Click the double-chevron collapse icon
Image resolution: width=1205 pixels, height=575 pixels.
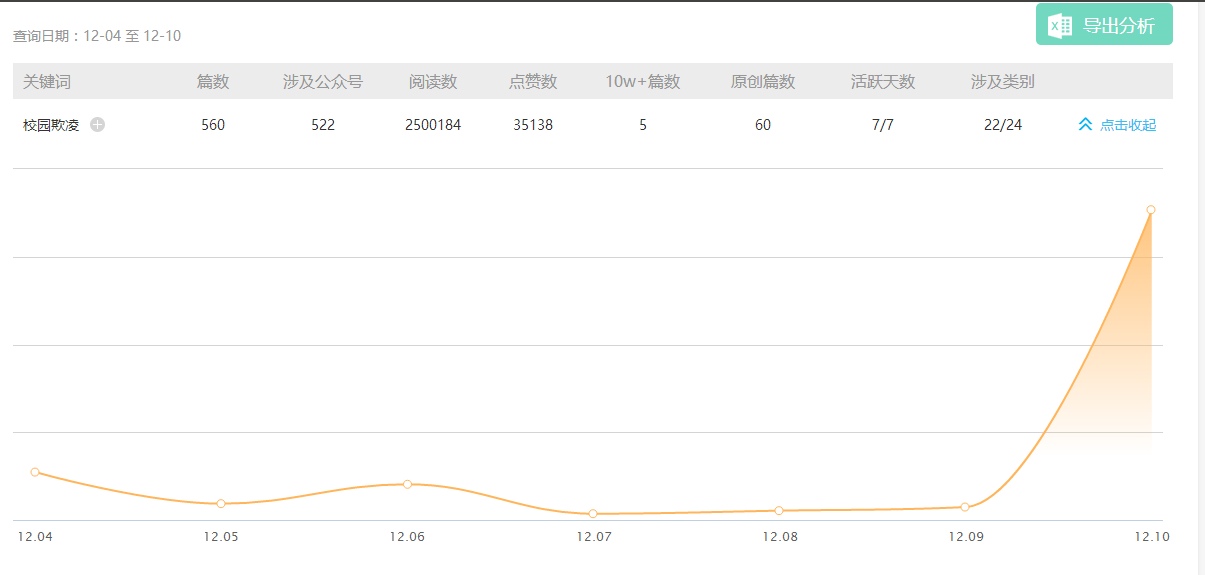pos(1085,125)
